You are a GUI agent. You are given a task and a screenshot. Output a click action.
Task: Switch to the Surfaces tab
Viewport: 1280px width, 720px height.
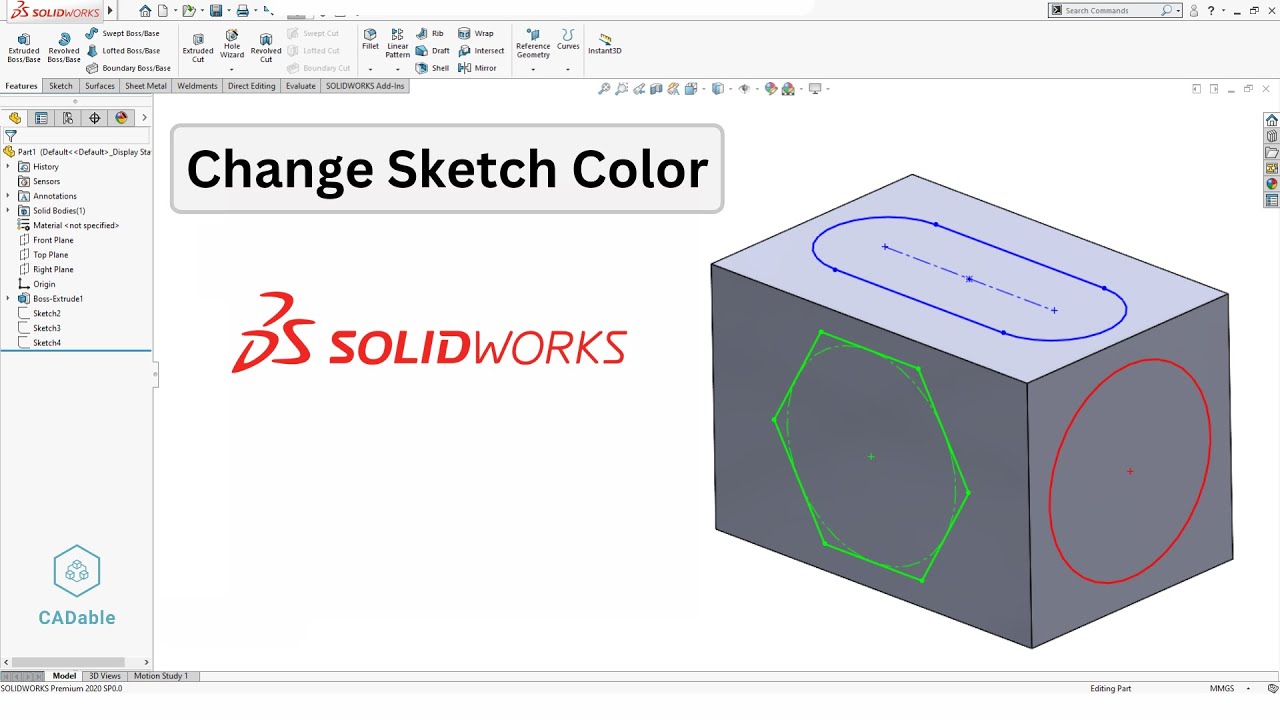point(100,86)
